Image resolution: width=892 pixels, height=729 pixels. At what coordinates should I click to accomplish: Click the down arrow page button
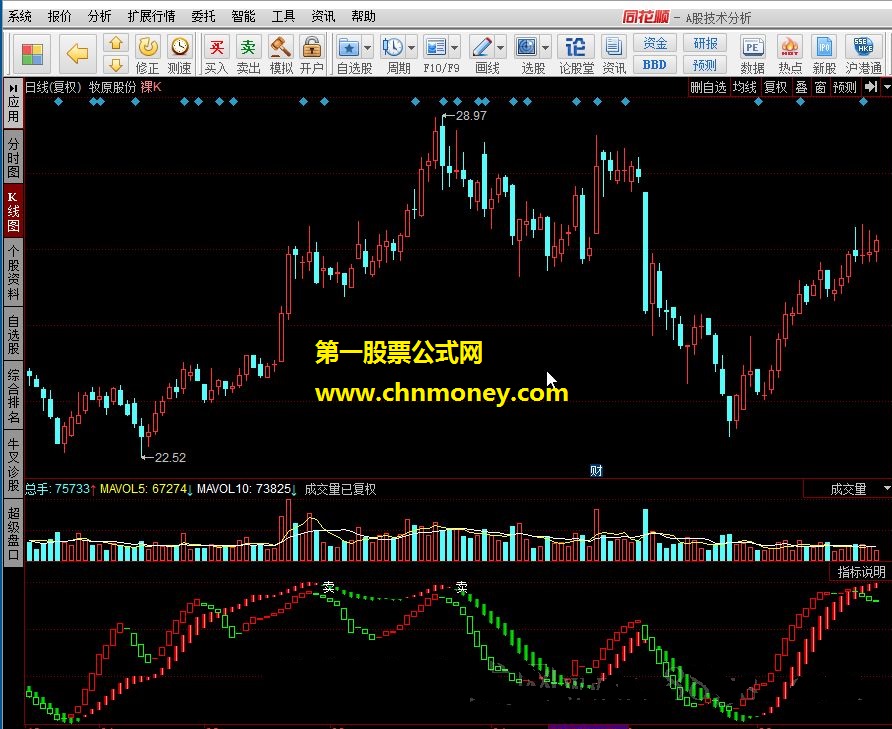pos(115,64)
